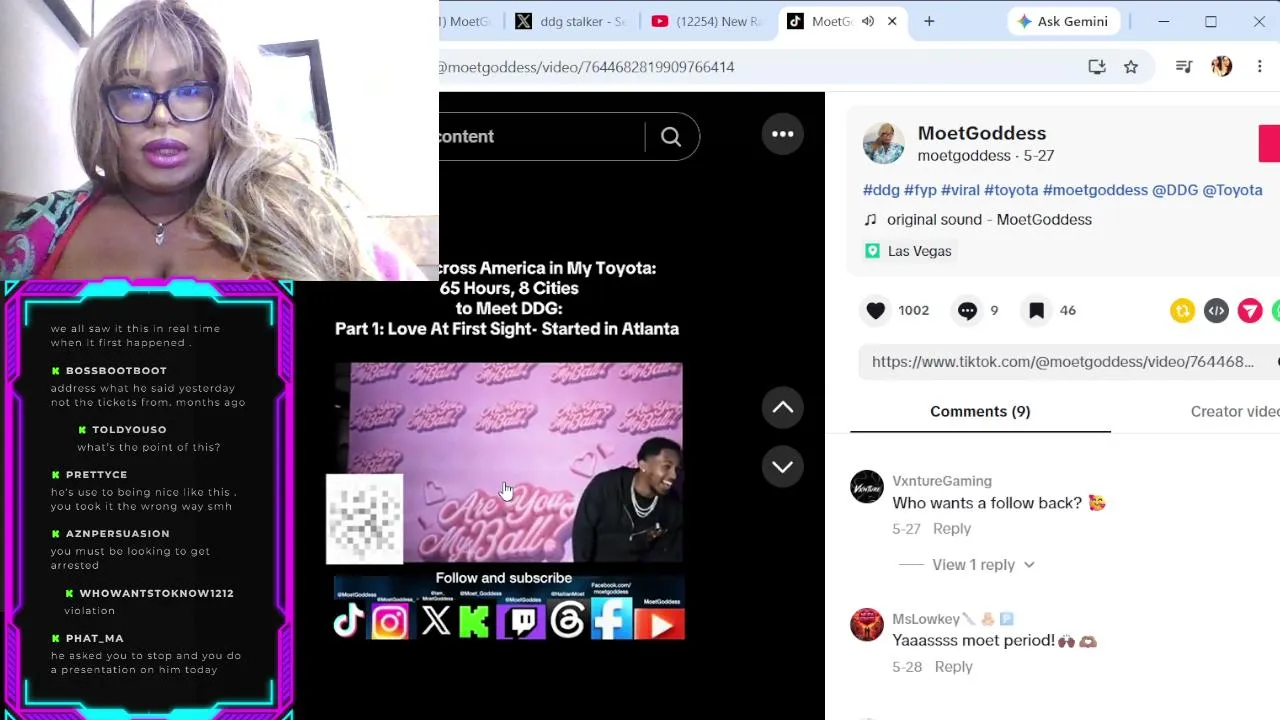
Task: Switch to the Creator videos tab
Action: [1235, 412]
